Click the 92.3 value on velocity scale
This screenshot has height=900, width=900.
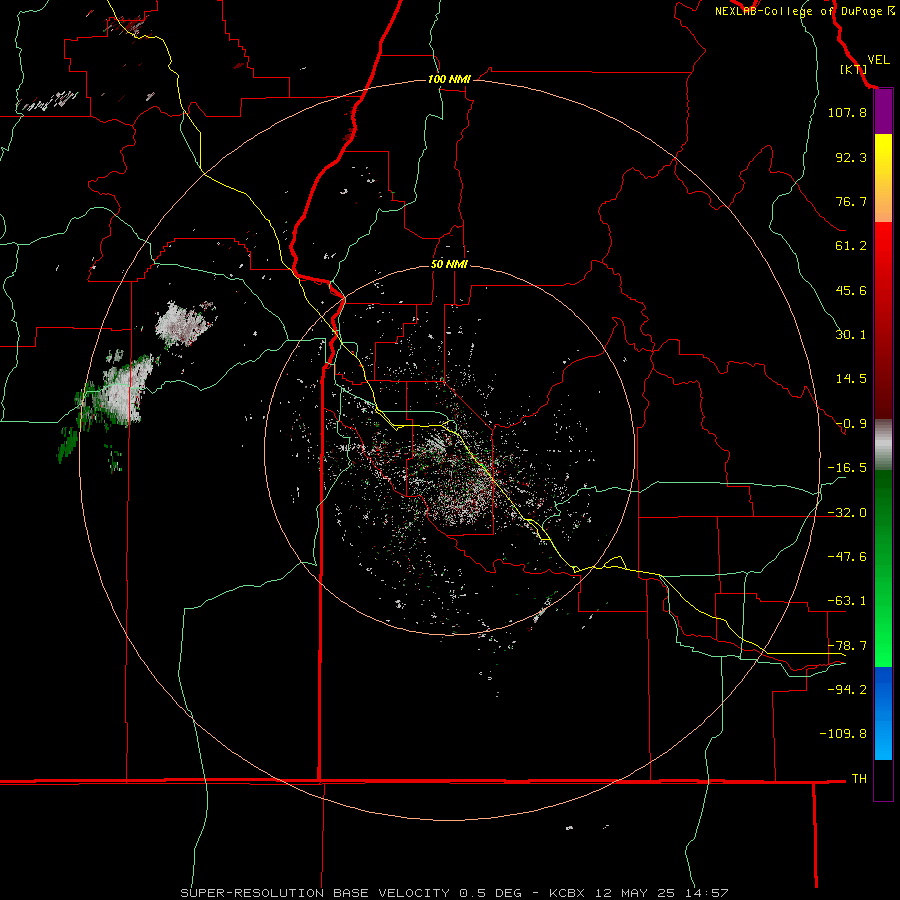coord(851,157)
